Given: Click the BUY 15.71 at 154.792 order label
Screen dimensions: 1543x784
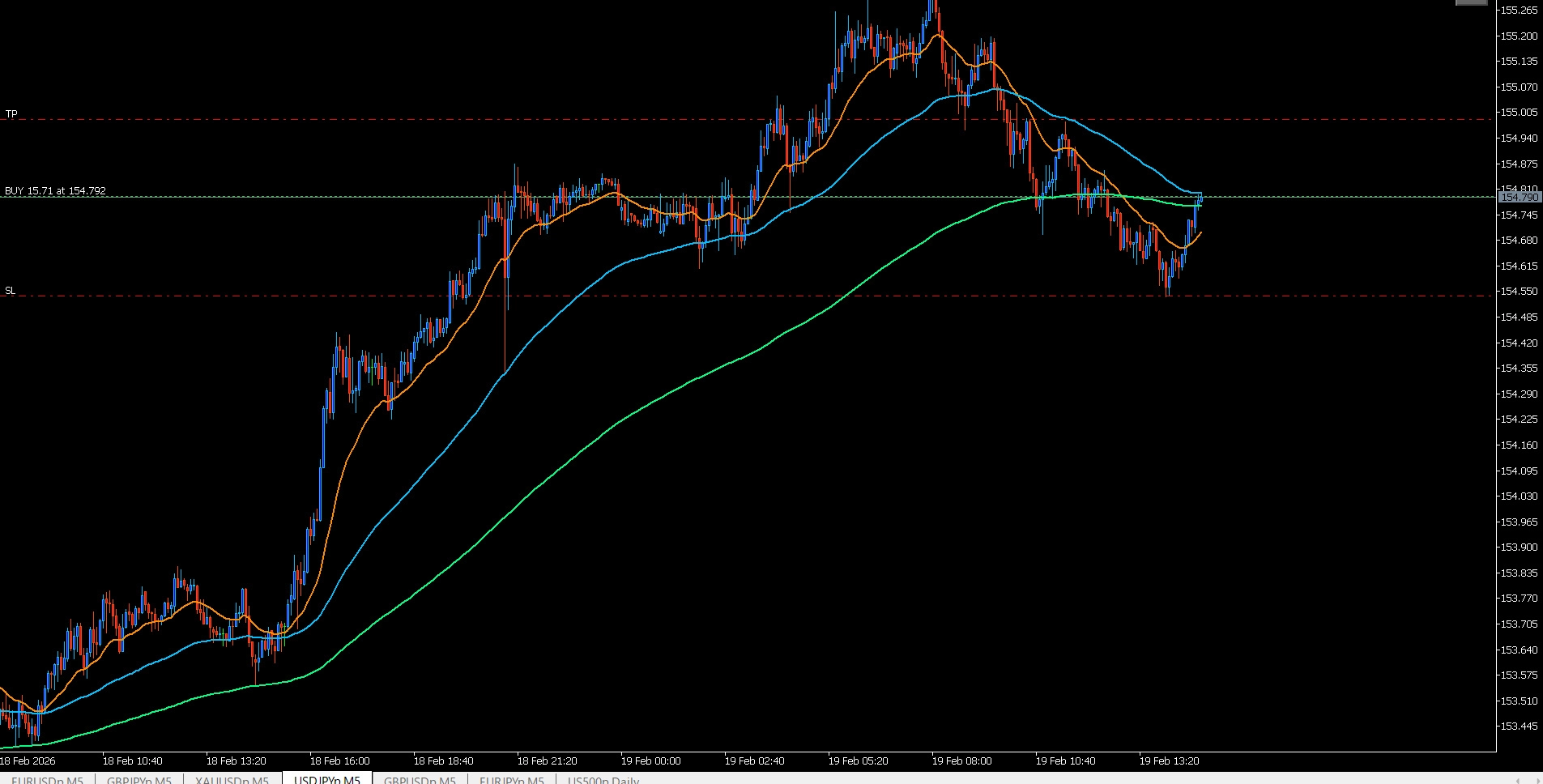Looking at the screenshot, I should pos(55,191).
